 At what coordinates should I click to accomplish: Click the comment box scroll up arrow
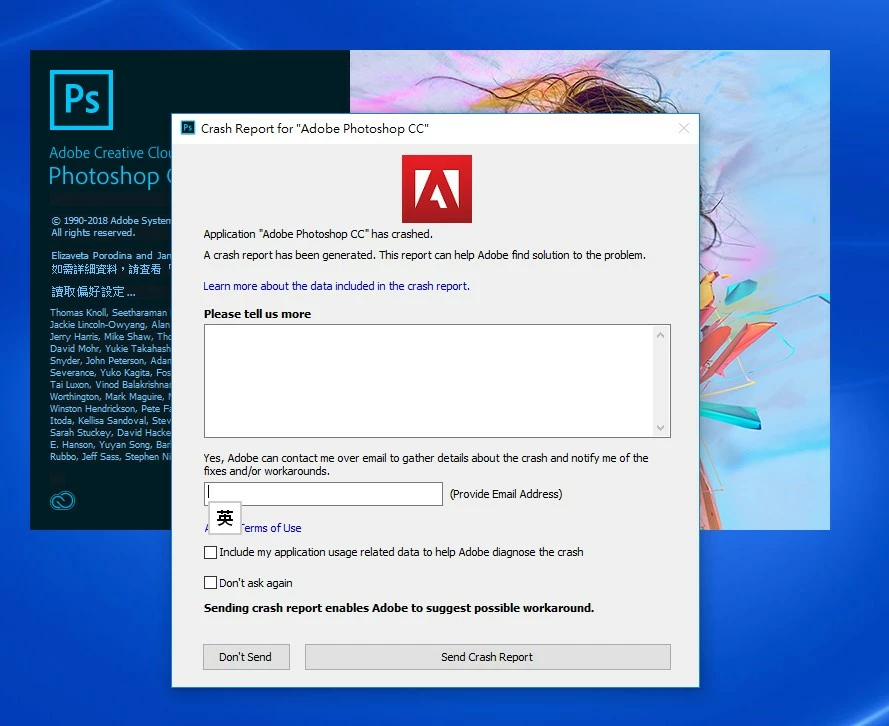[x=661, y=336]
